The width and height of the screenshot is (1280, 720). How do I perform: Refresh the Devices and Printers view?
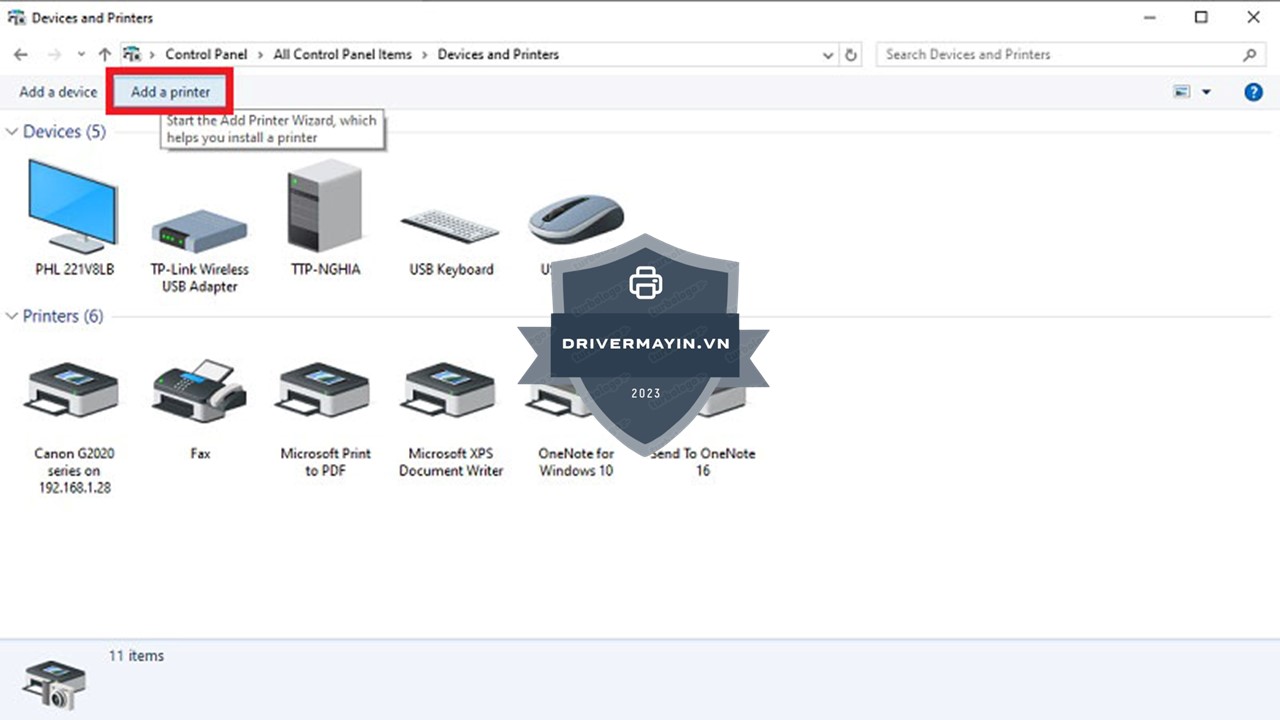[x=851, y=55]
